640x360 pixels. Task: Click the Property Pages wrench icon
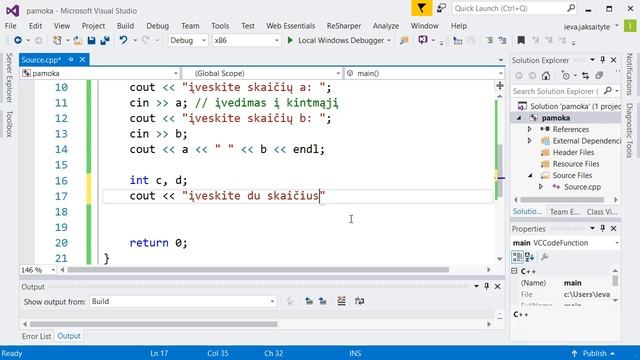(544, 257)
